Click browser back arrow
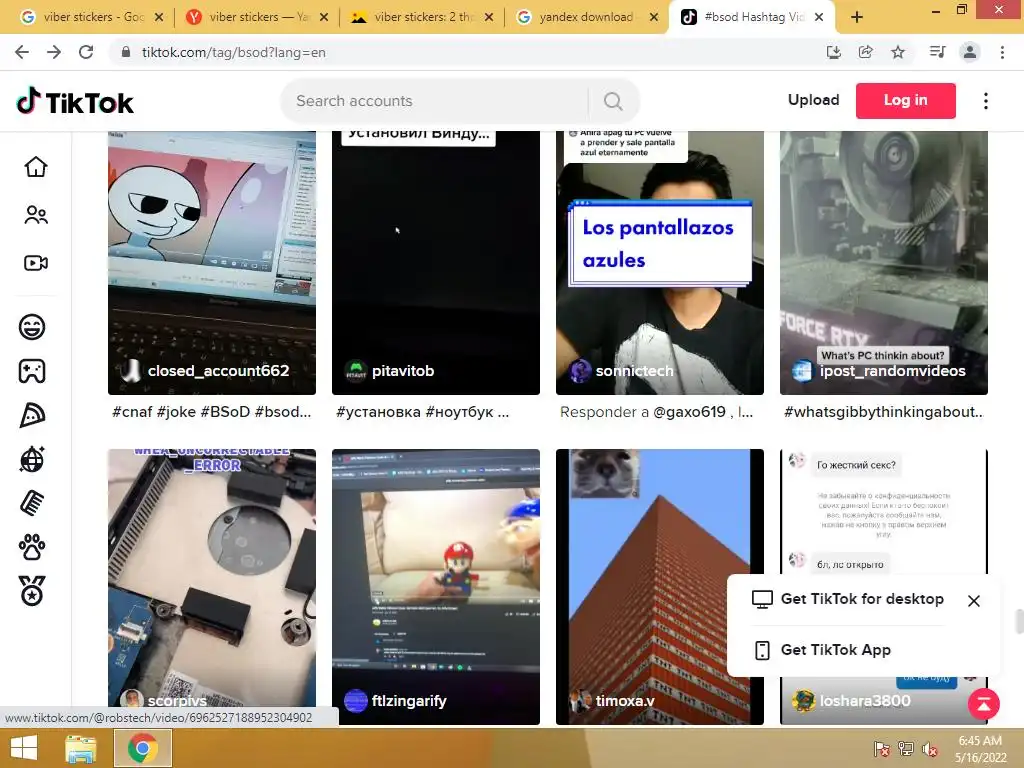 (x=22, y=52)
